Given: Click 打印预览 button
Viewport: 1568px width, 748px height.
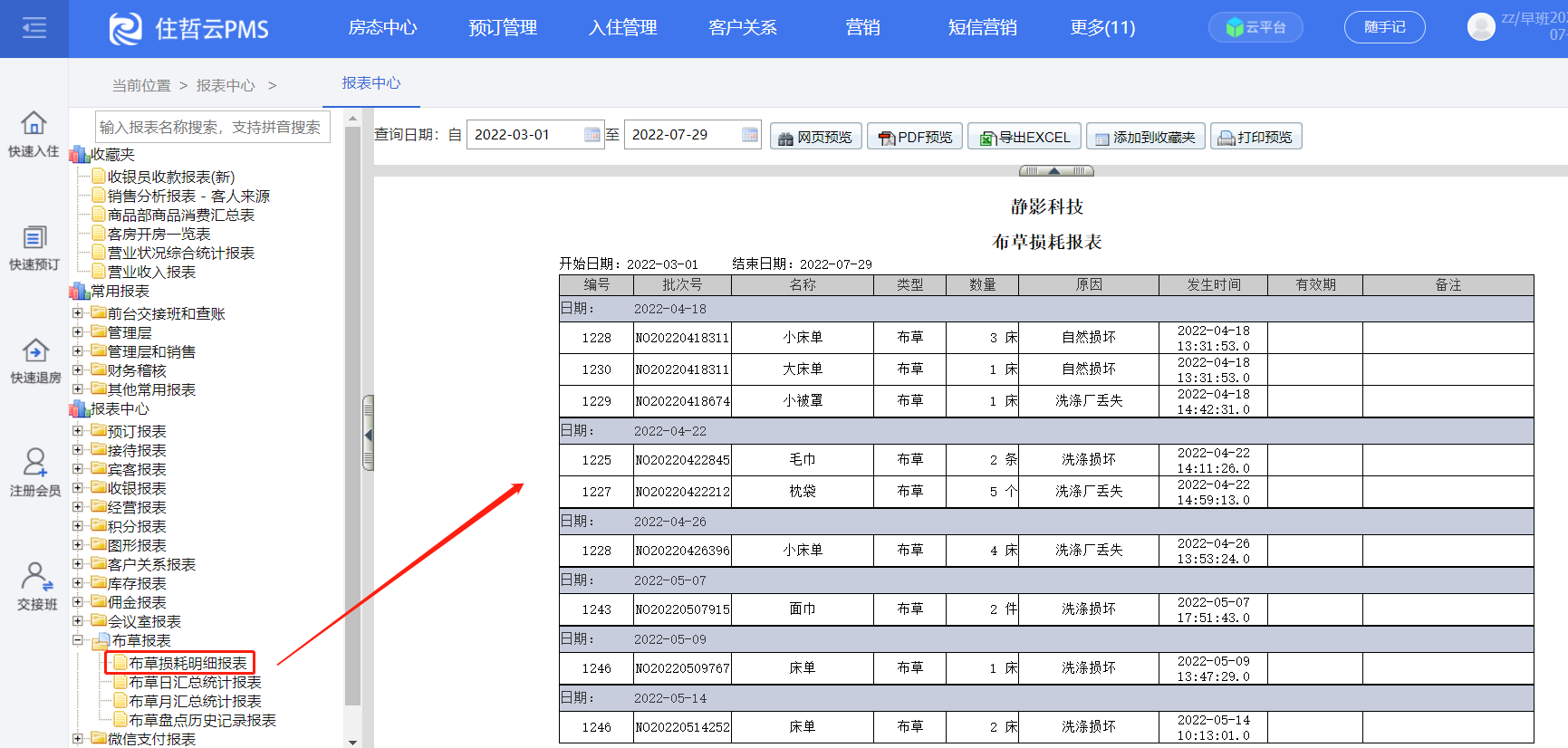Looking at the screenshot, I should pos(1256,137).
